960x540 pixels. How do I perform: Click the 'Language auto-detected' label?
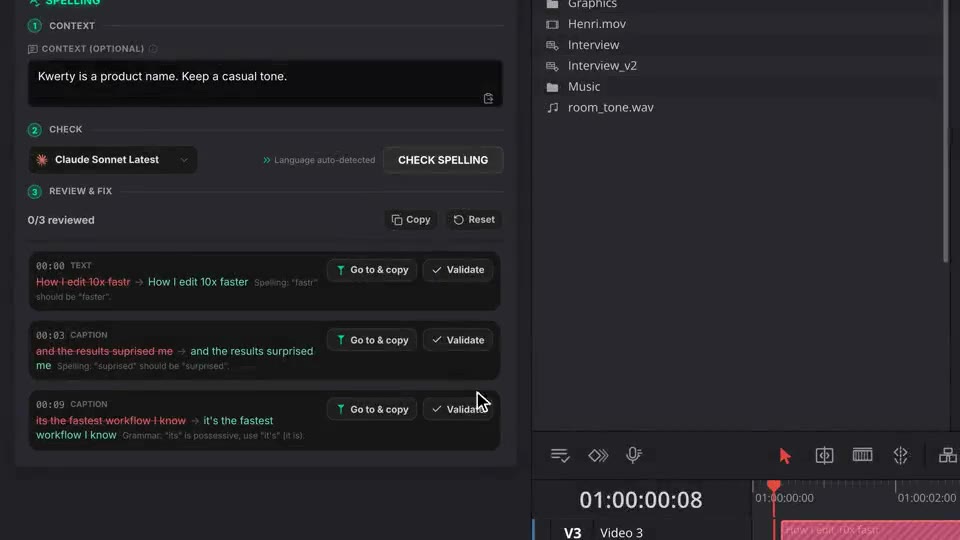[324, 160]
